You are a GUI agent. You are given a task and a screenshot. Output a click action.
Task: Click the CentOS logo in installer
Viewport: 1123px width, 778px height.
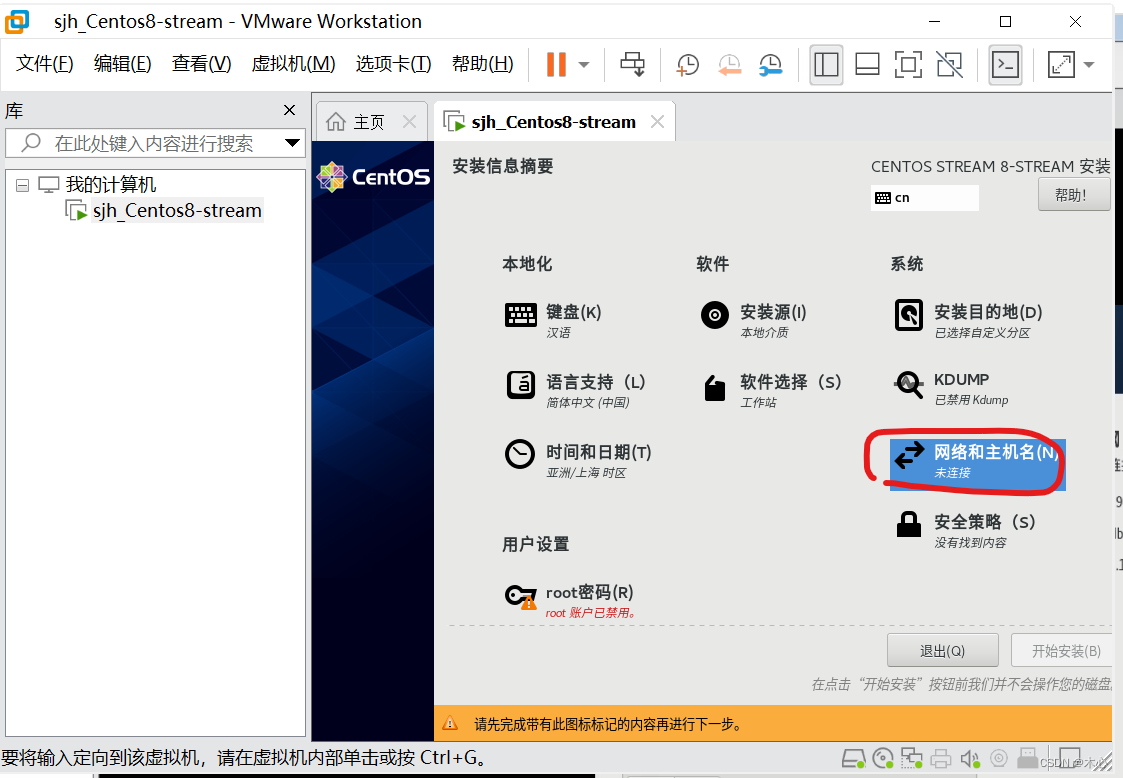coord(373,177)
